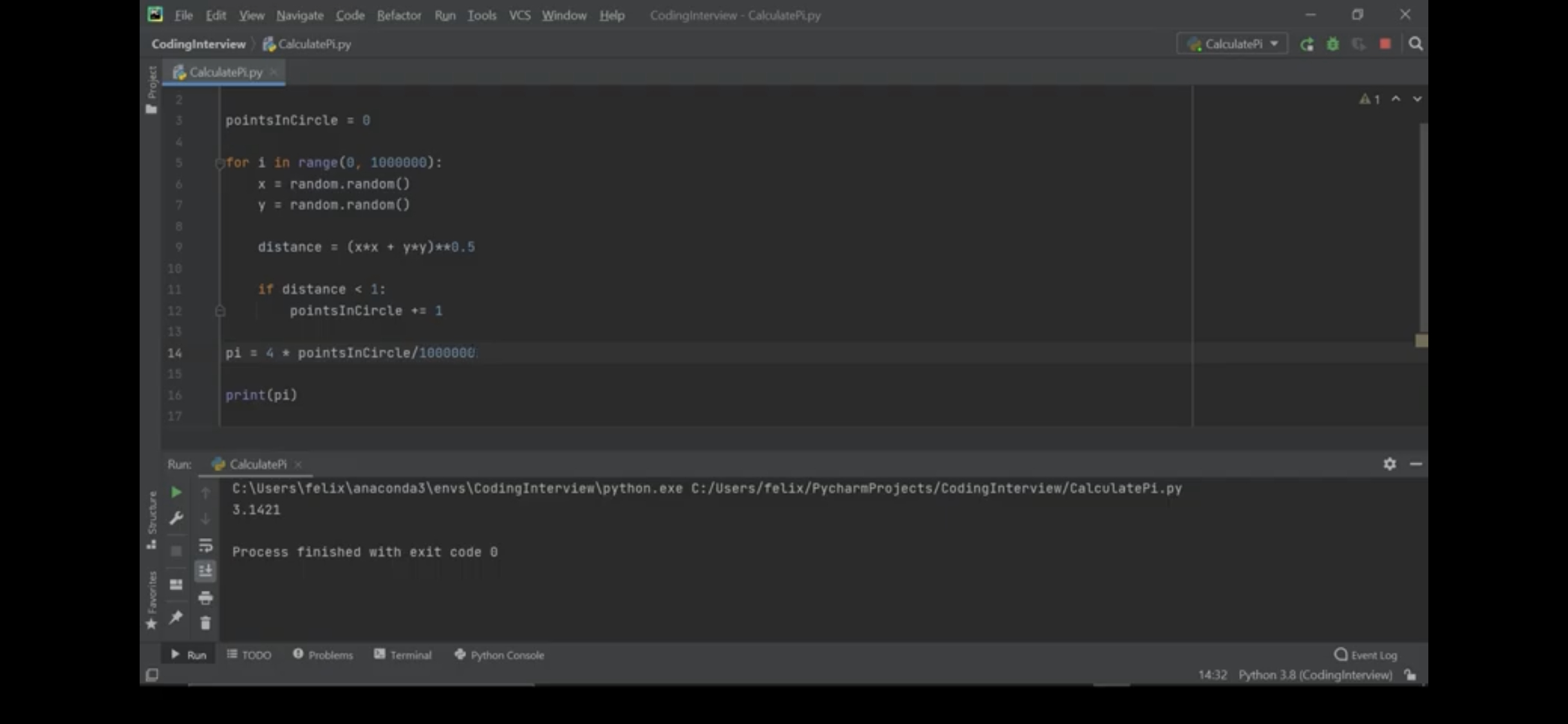Go to previous highlighted error arrow
The image size is (1568, 724).
(x=1395, y=99)
